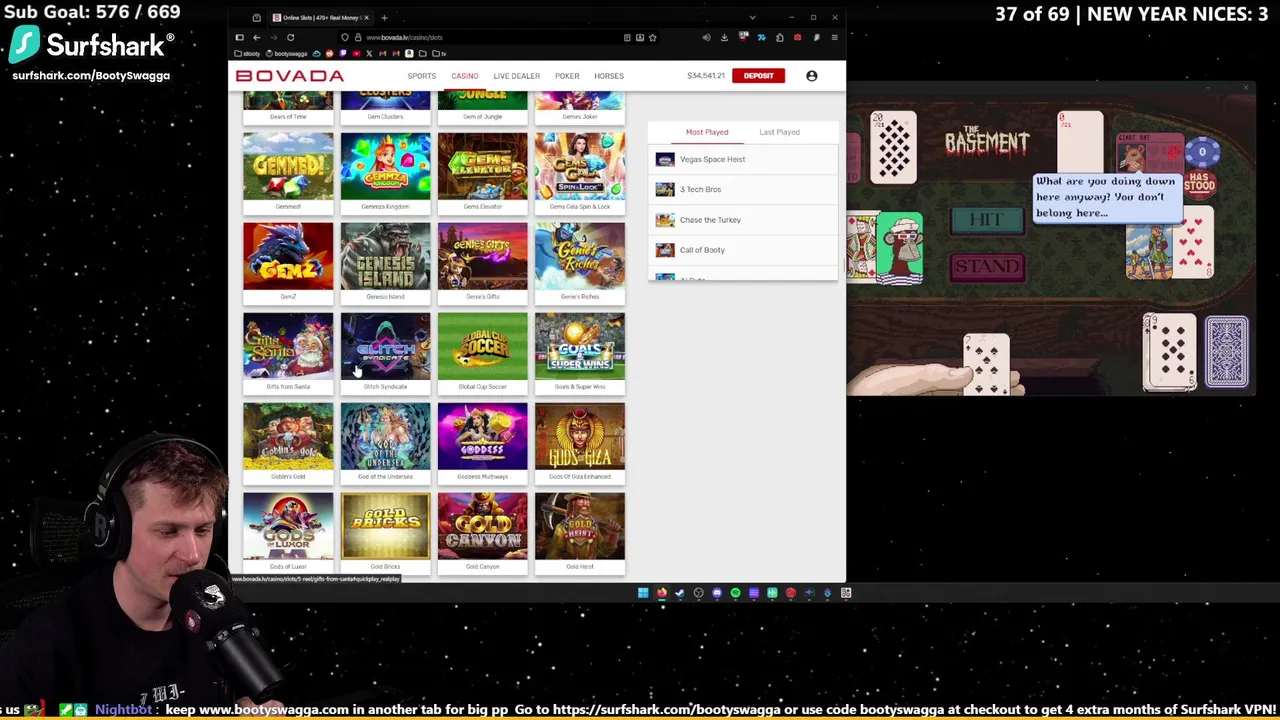Image resolution: width=1280 pixels, height=720 pixels.
Task: Open the Windows Start button
Action: (x=643, y=593)
